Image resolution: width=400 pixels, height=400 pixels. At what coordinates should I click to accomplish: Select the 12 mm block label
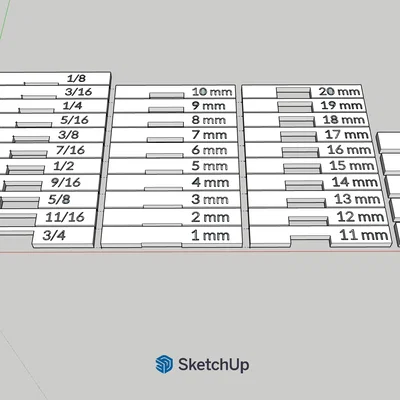click(360, 217)
